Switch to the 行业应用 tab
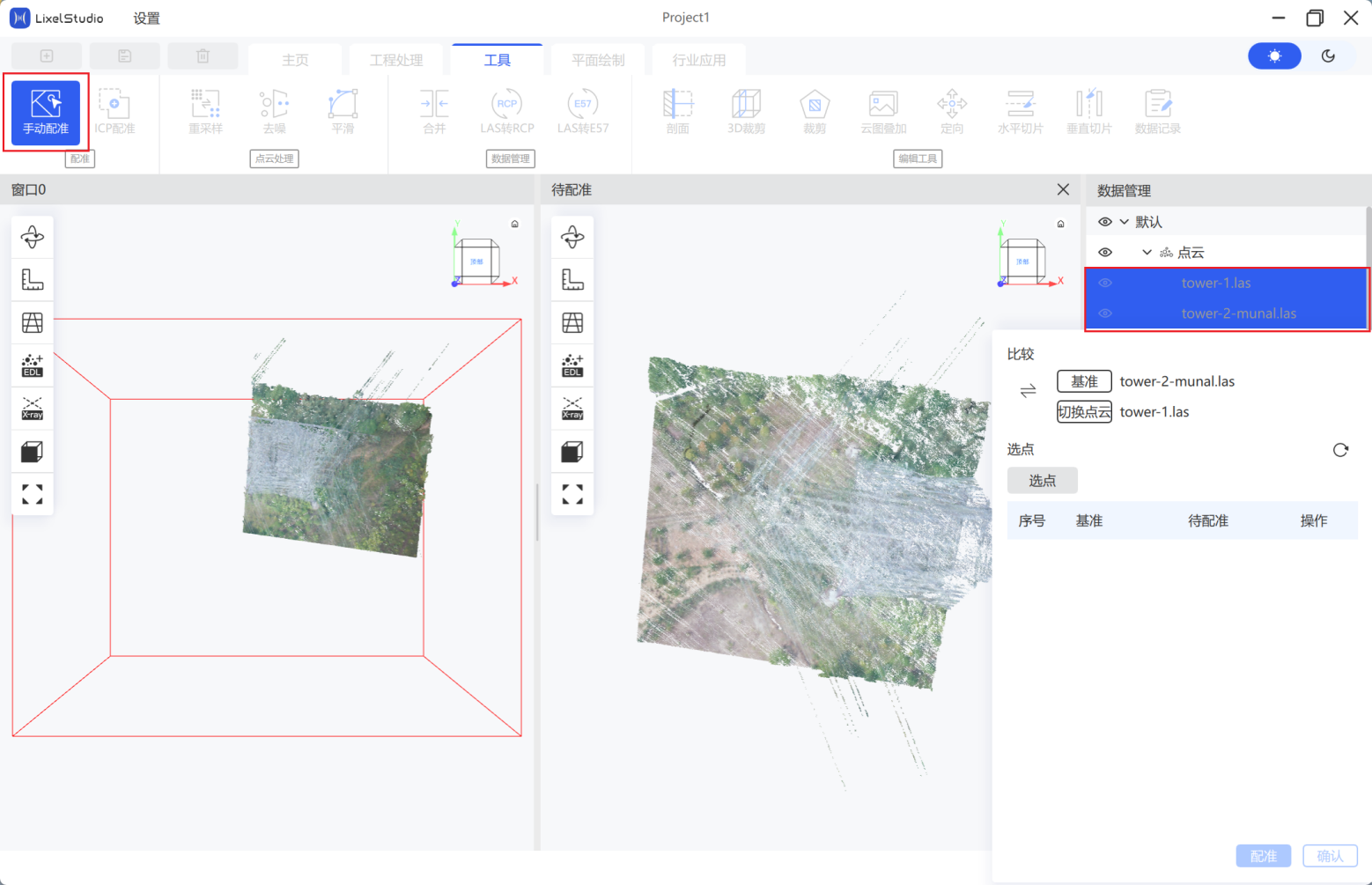1372x885 pixels. pyautogui.click(x=699, y=60)
